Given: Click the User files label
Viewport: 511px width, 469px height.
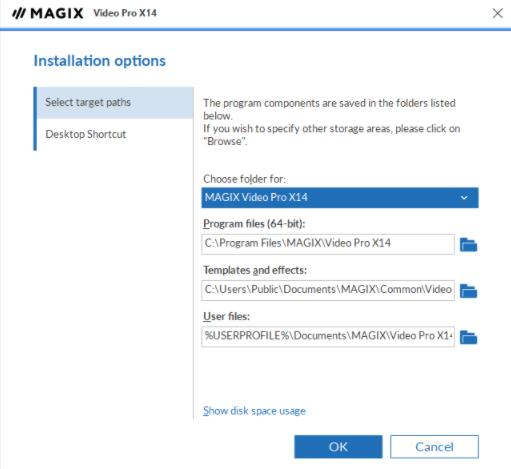Looking at the screenshot, I should click(226, 316).
